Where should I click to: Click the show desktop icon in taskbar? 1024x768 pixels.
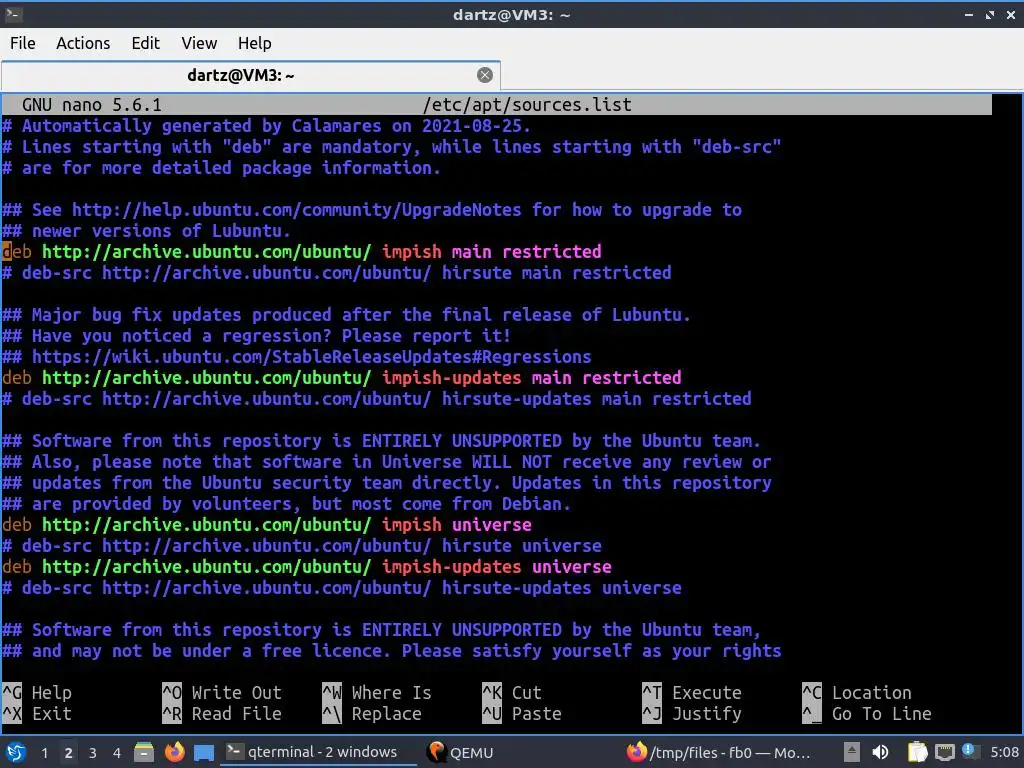pyautogui.click(x=204, y=752)
